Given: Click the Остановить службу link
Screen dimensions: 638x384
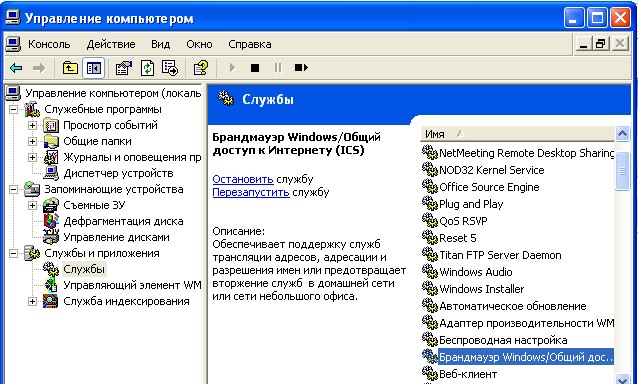Looking at the screenshot, I should click(243, 179).
